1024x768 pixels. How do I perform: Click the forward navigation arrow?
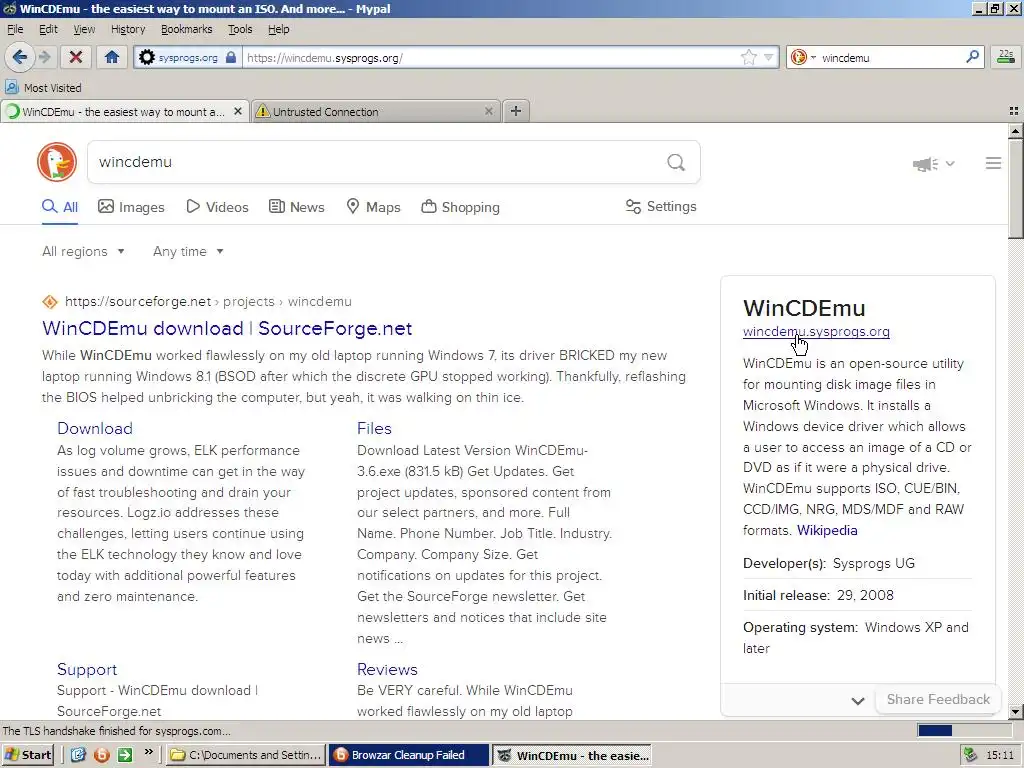44,57
